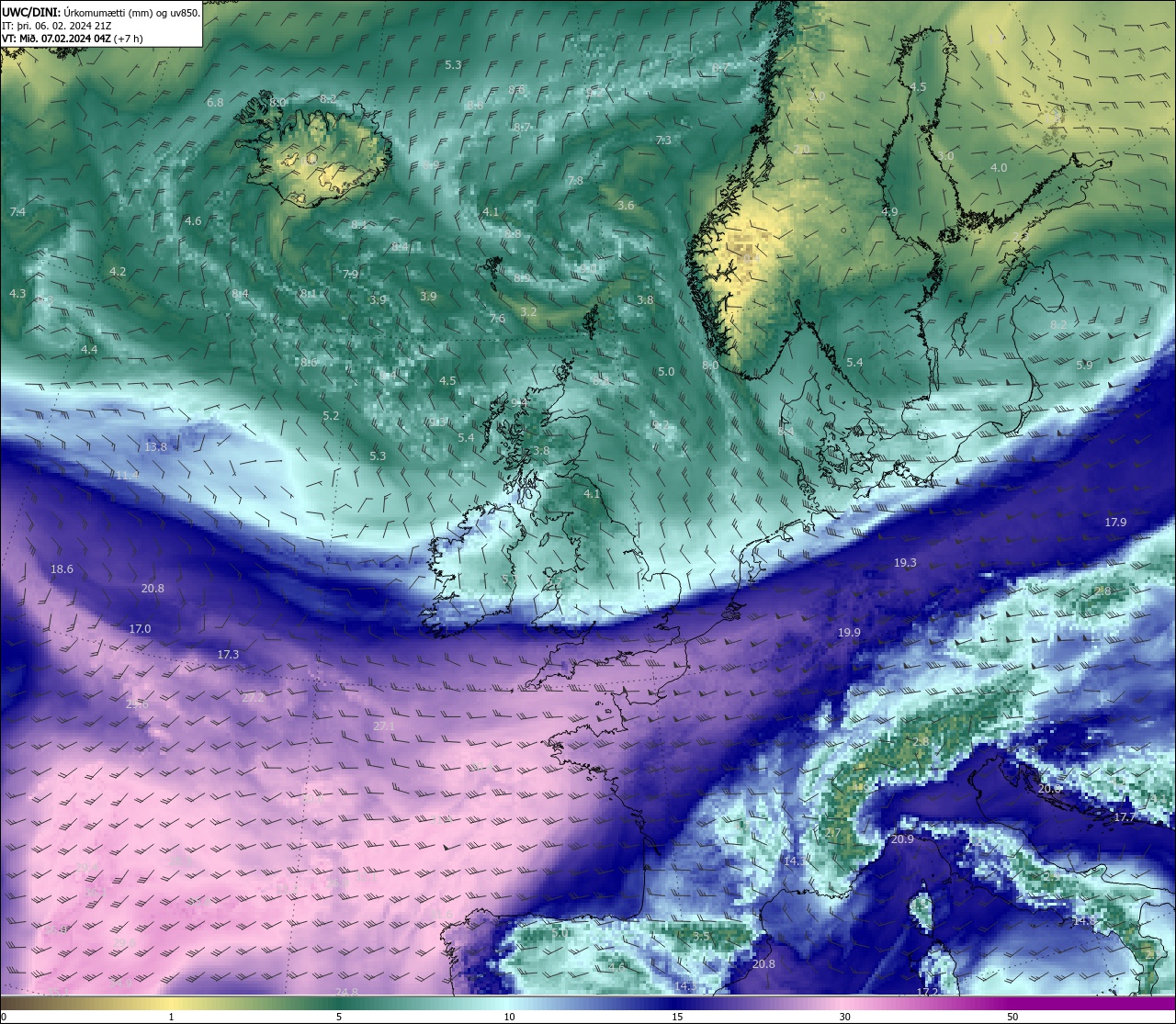Click the 4.4 value label
This screenshot has width=1176, height=1024.
point(89,350)
